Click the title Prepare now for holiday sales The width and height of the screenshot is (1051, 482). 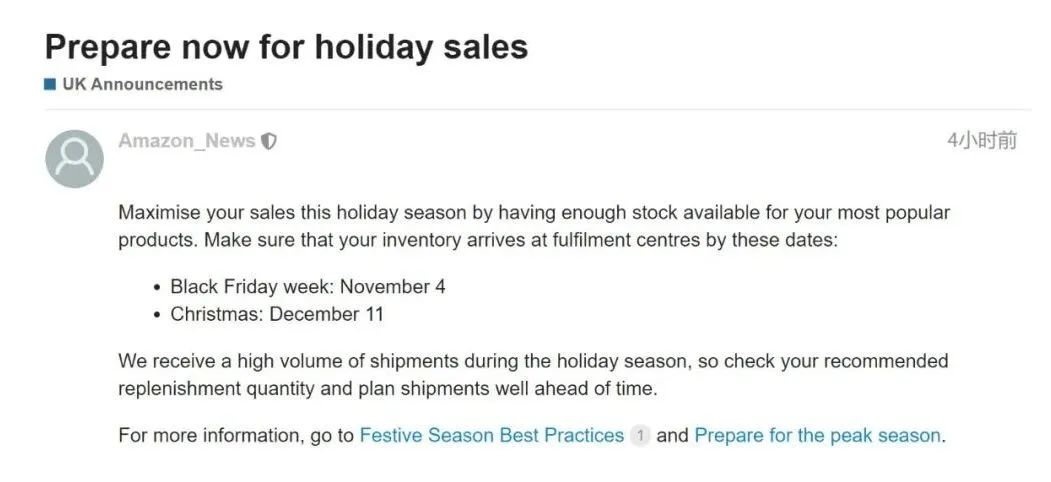(286, 46)
